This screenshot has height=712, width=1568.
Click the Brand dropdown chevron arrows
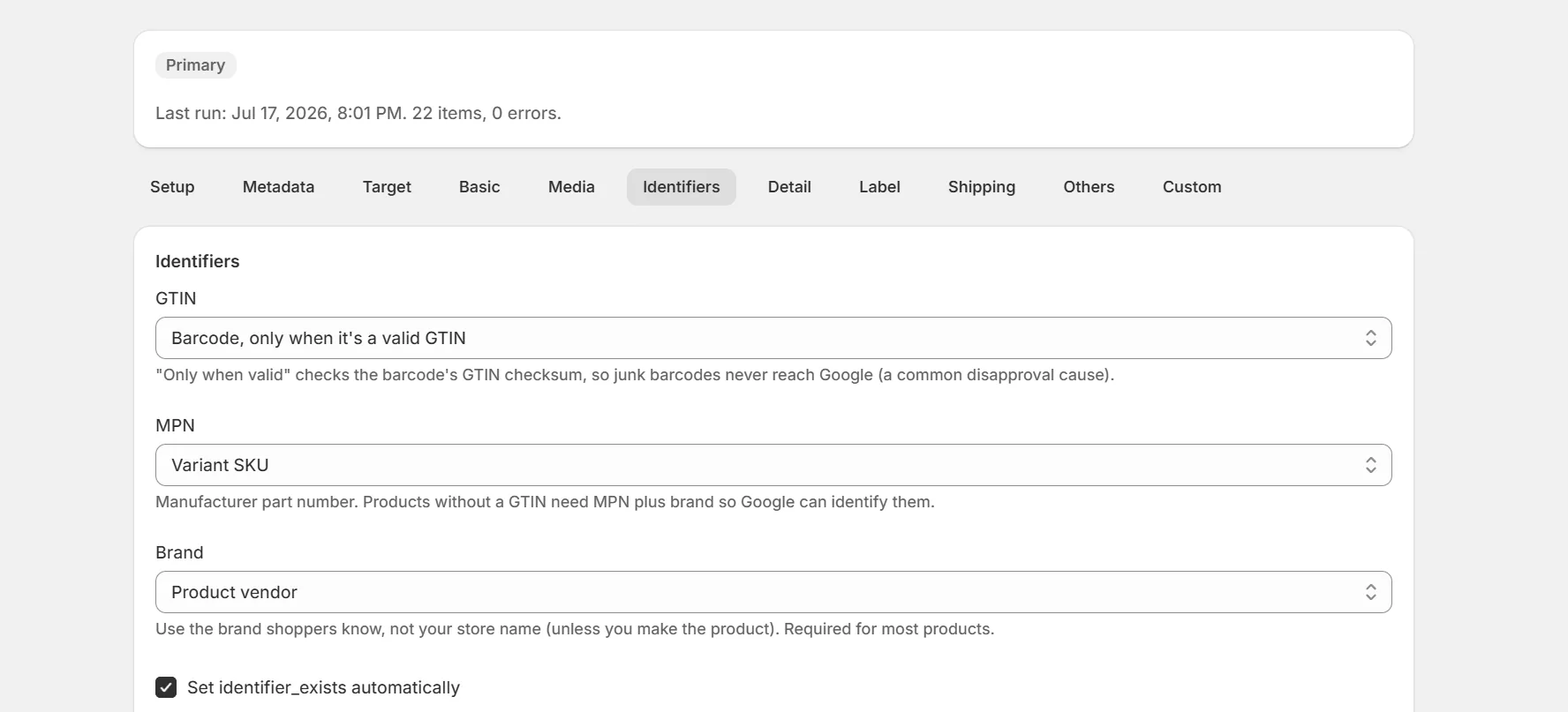pyautogui.click(x=1370, y=592)
